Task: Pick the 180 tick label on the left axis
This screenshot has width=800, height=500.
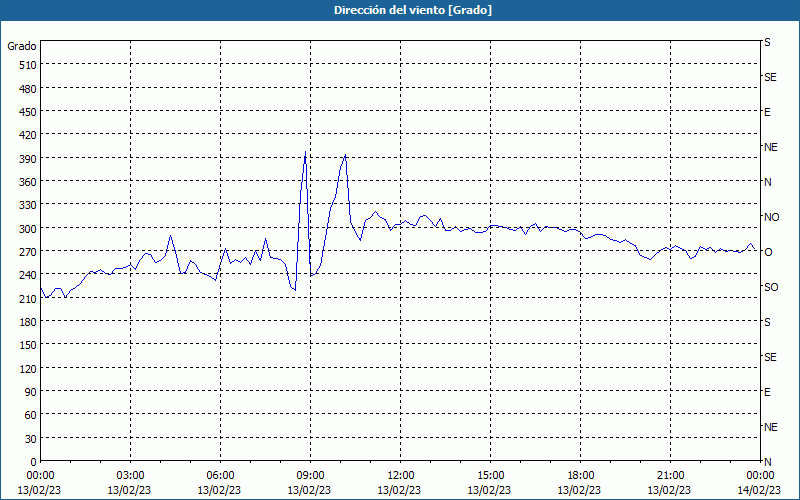Action: (x=28, y=322)
